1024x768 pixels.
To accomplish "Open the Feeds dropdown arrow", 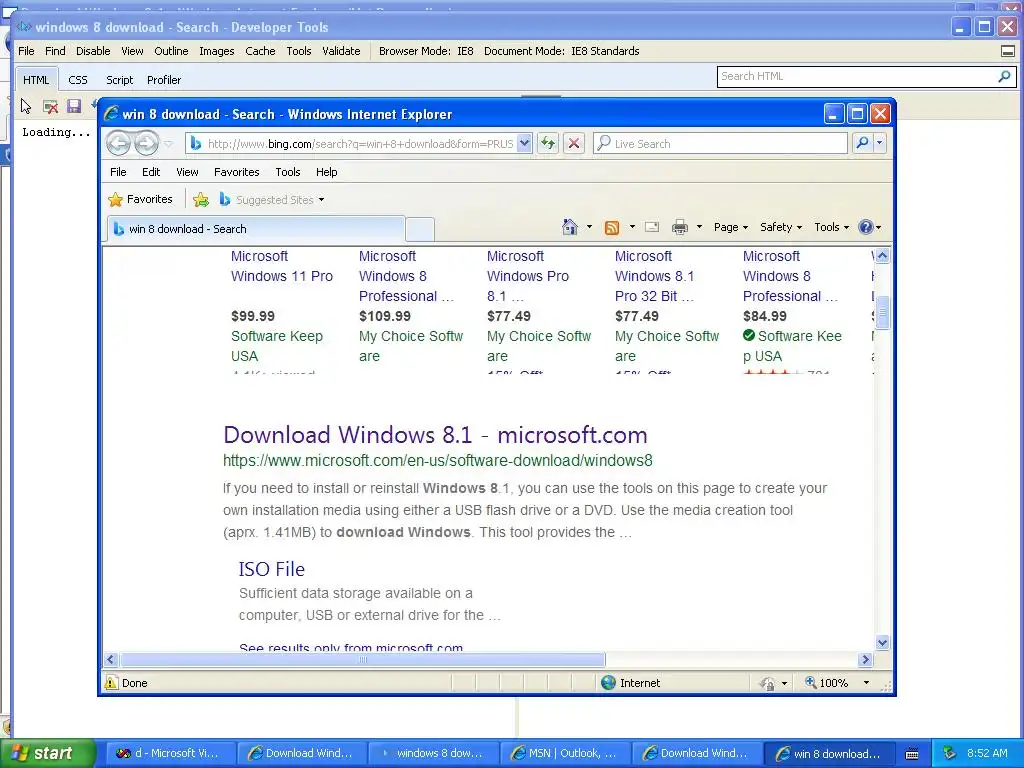I will [632, 227].
